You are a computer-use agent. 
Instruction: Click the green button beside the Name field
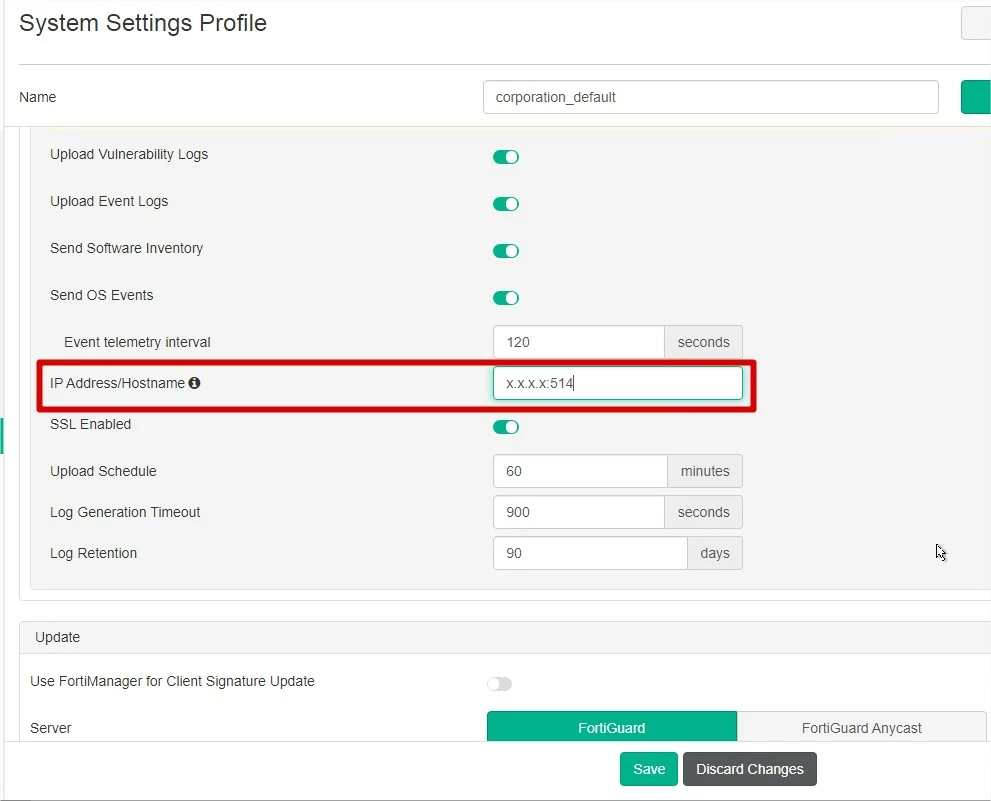tap(976, 97)
